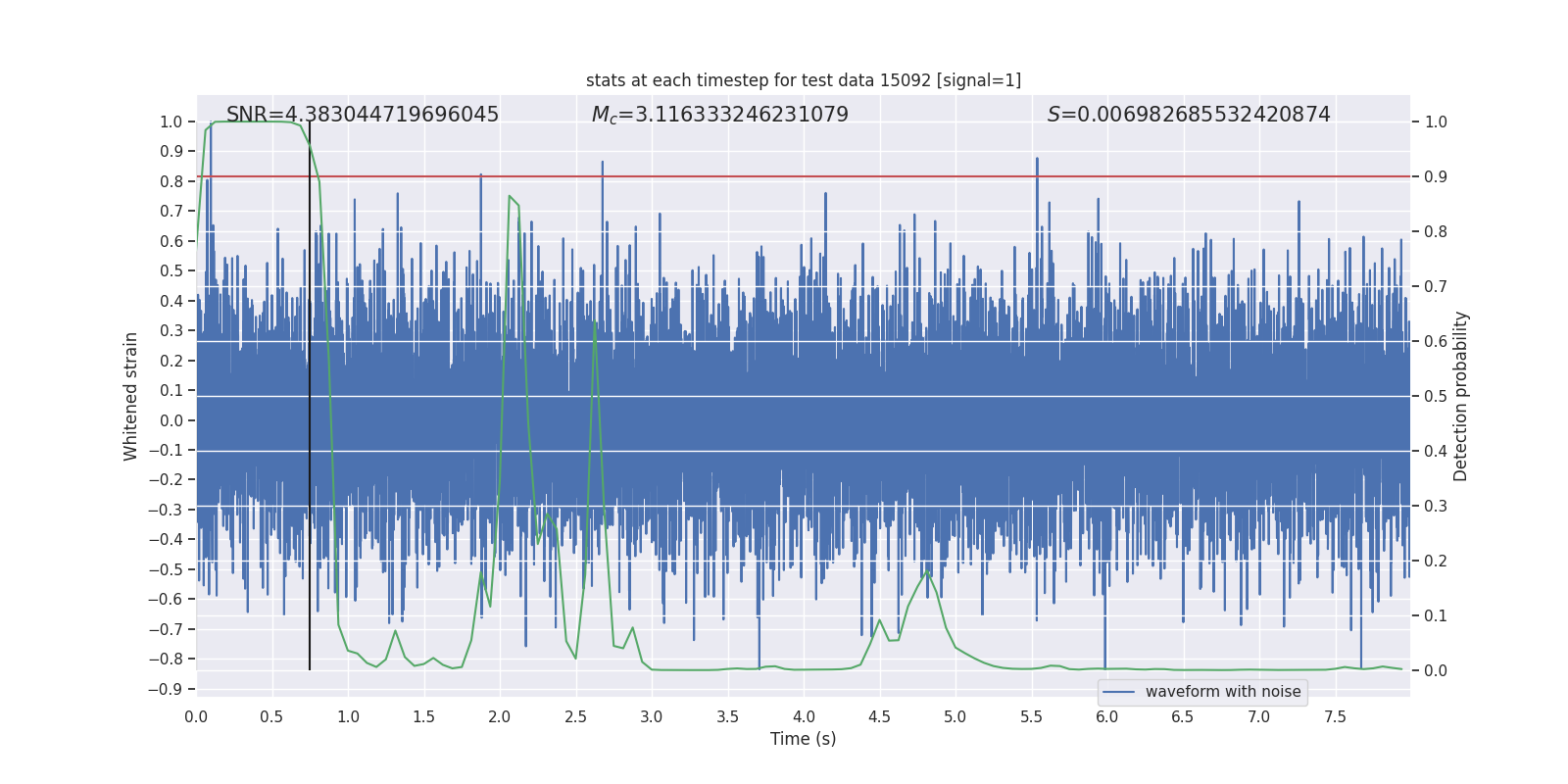
Task: Click the 2.5 tick on time axis
Action: tap(576, 717)
